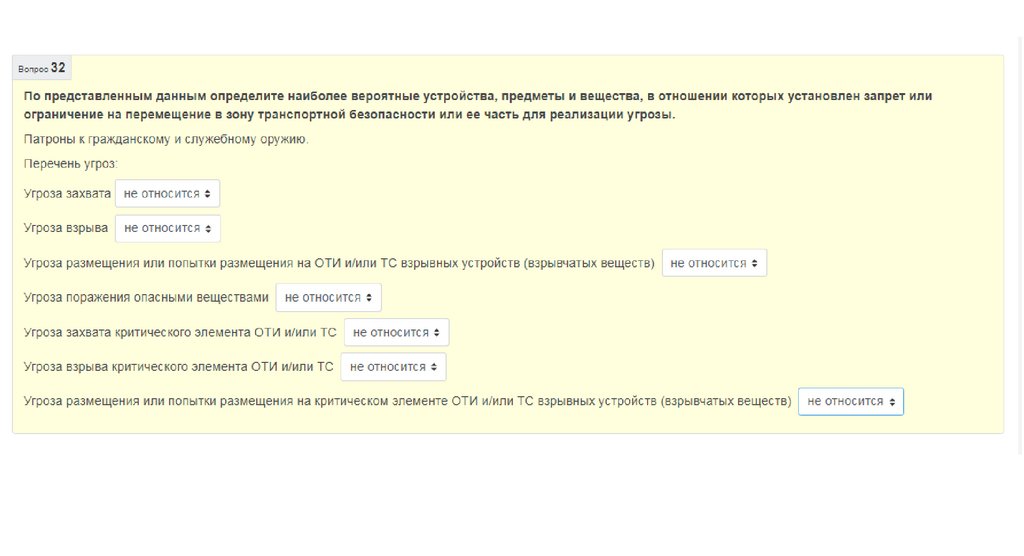1024x556 pixels.
Task: Open the 'Угроза захвата' dropdown
Action: [x=167, y=194]
